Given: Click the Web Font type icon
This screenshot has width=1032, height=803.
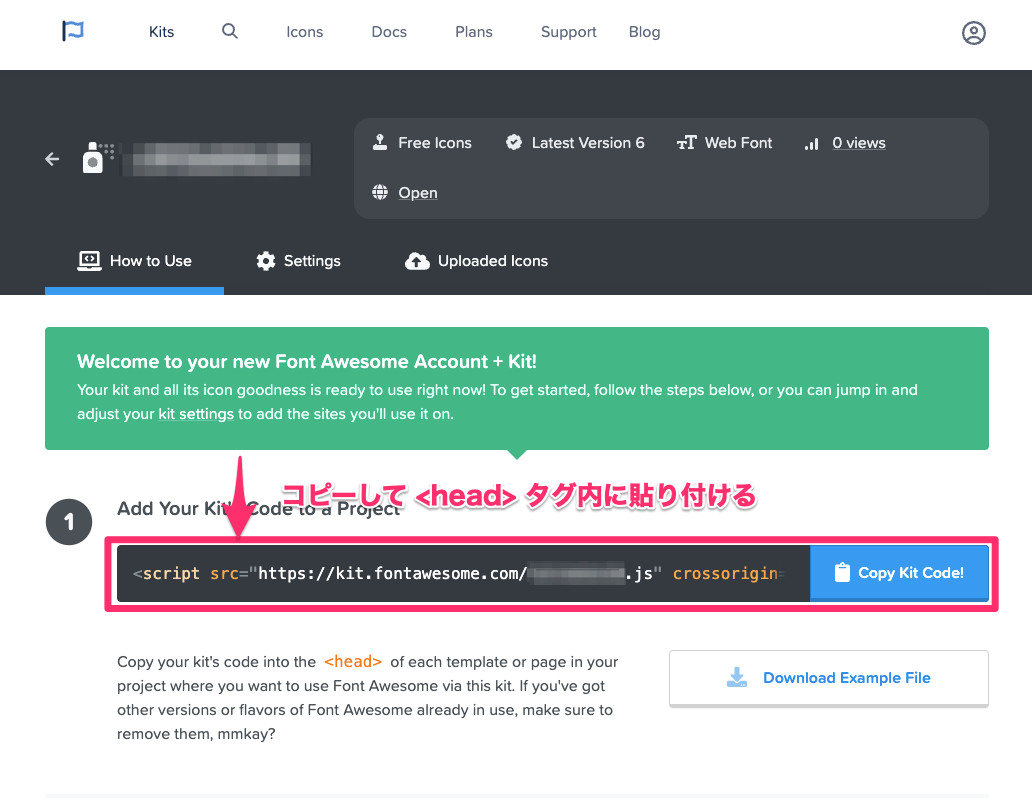Looking at the screenshot, I should pos(686,143).
